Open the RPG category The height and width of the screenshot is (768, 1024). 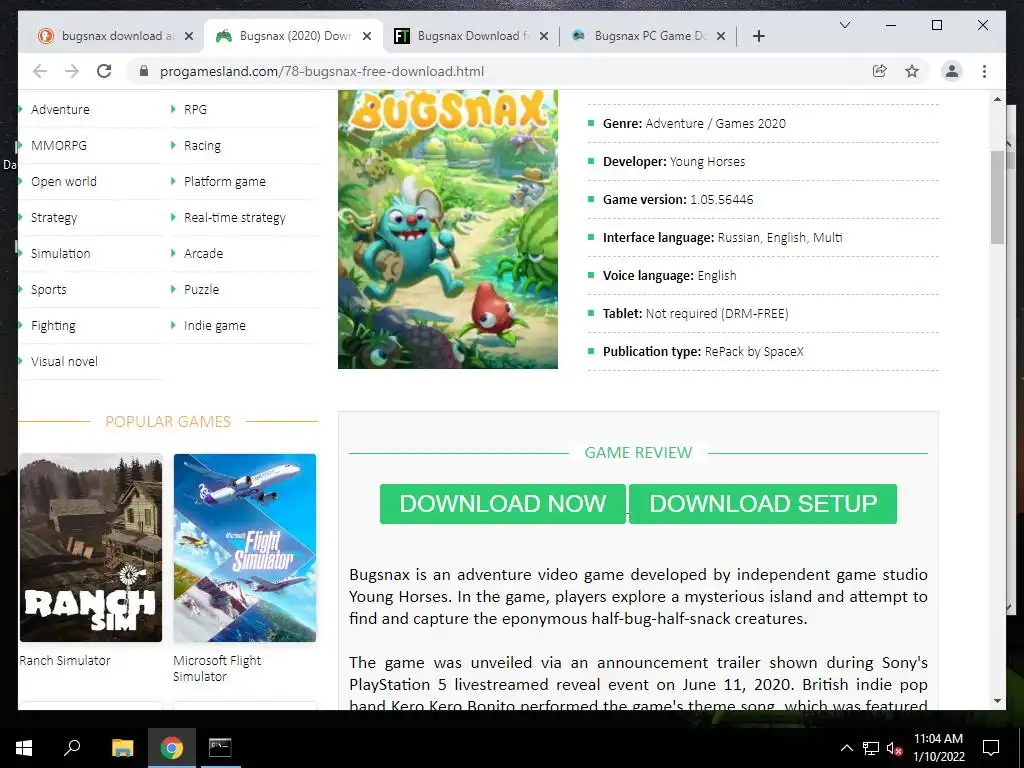195,109
